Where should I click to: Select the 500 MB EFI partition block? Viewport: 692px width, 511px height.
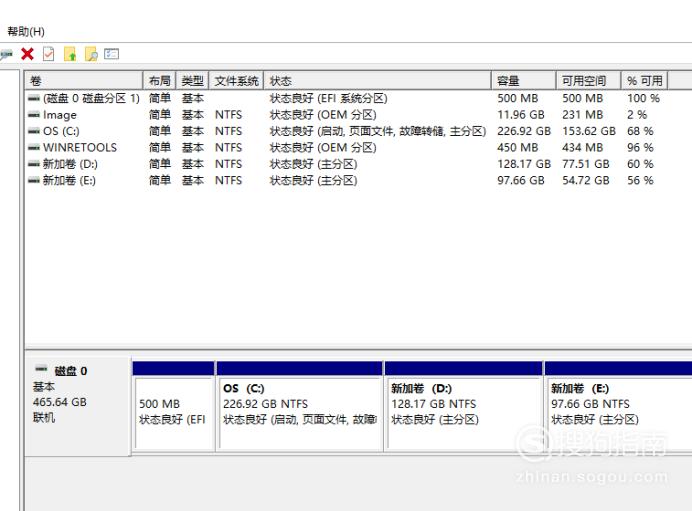[x=173, y=406]
